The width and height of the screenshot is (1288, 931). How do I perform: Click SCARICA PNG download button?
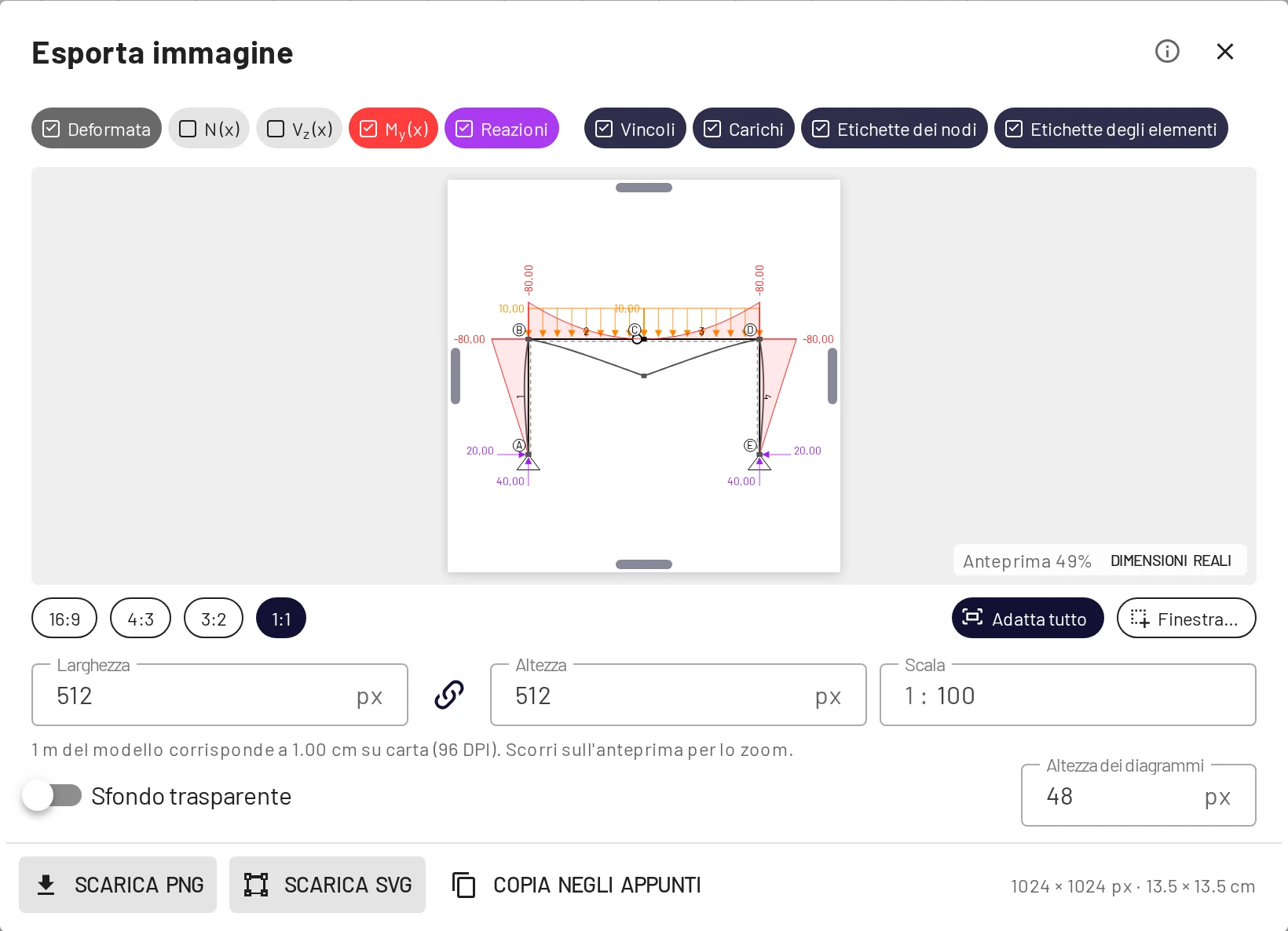point(118,885)
